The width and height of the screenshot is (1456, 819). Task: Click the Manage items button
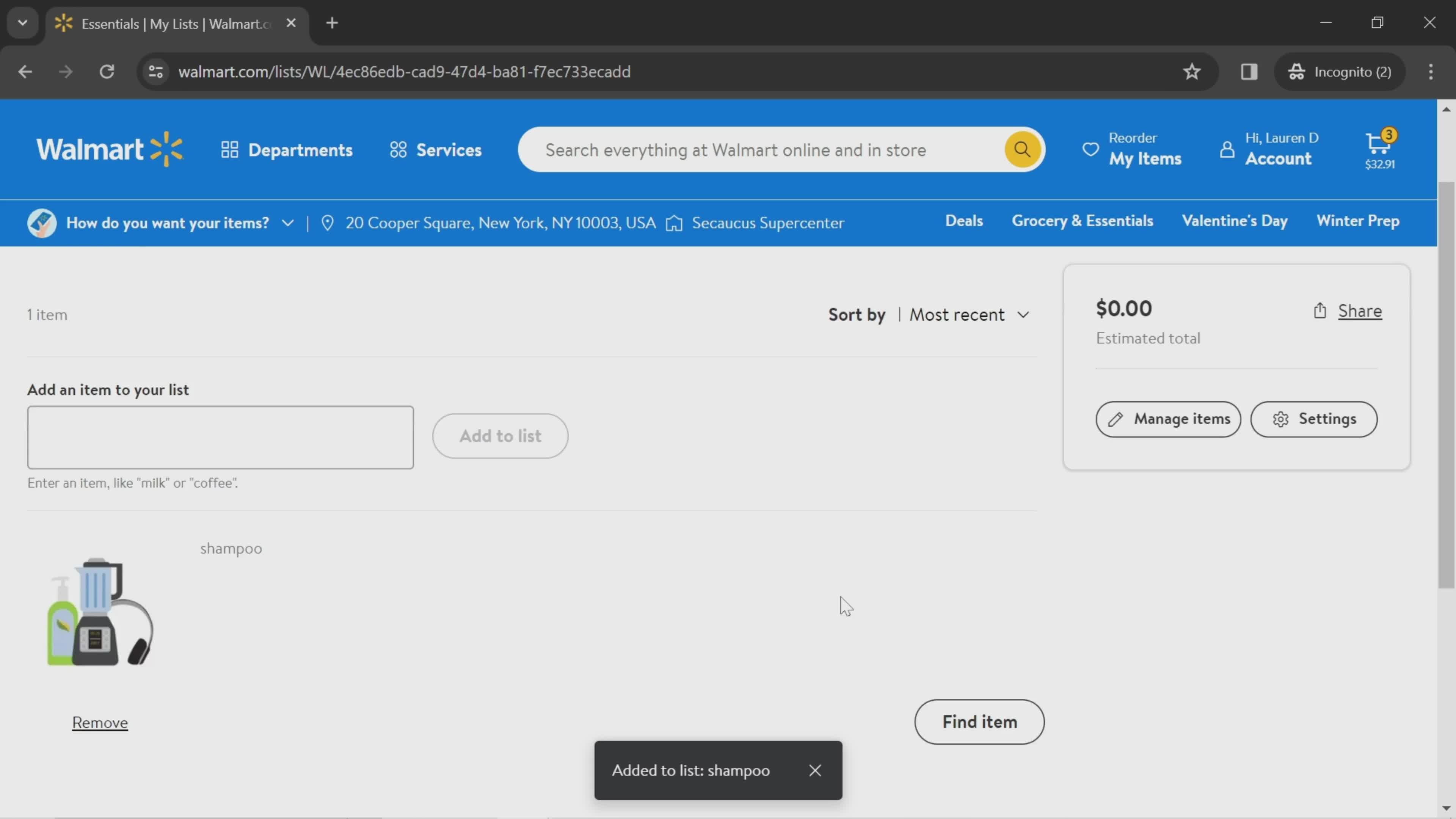click(x=1168, y=419)
